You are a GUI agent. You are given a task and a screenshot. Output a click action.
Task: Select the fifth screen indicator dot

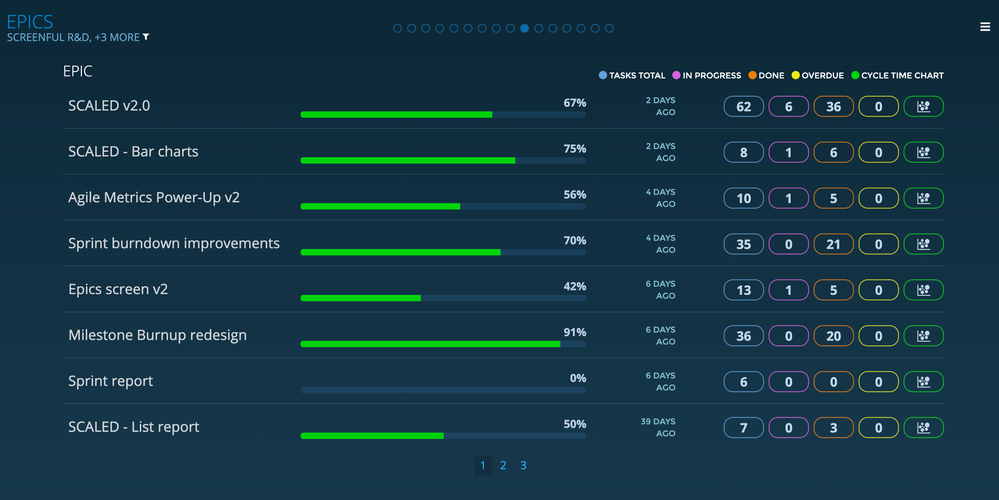click(x=454, y=28)
